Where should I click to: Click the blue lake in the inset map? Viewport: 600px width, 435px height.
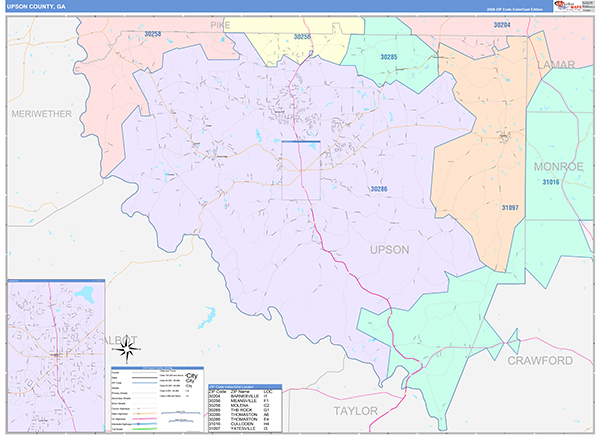(85, 294)
